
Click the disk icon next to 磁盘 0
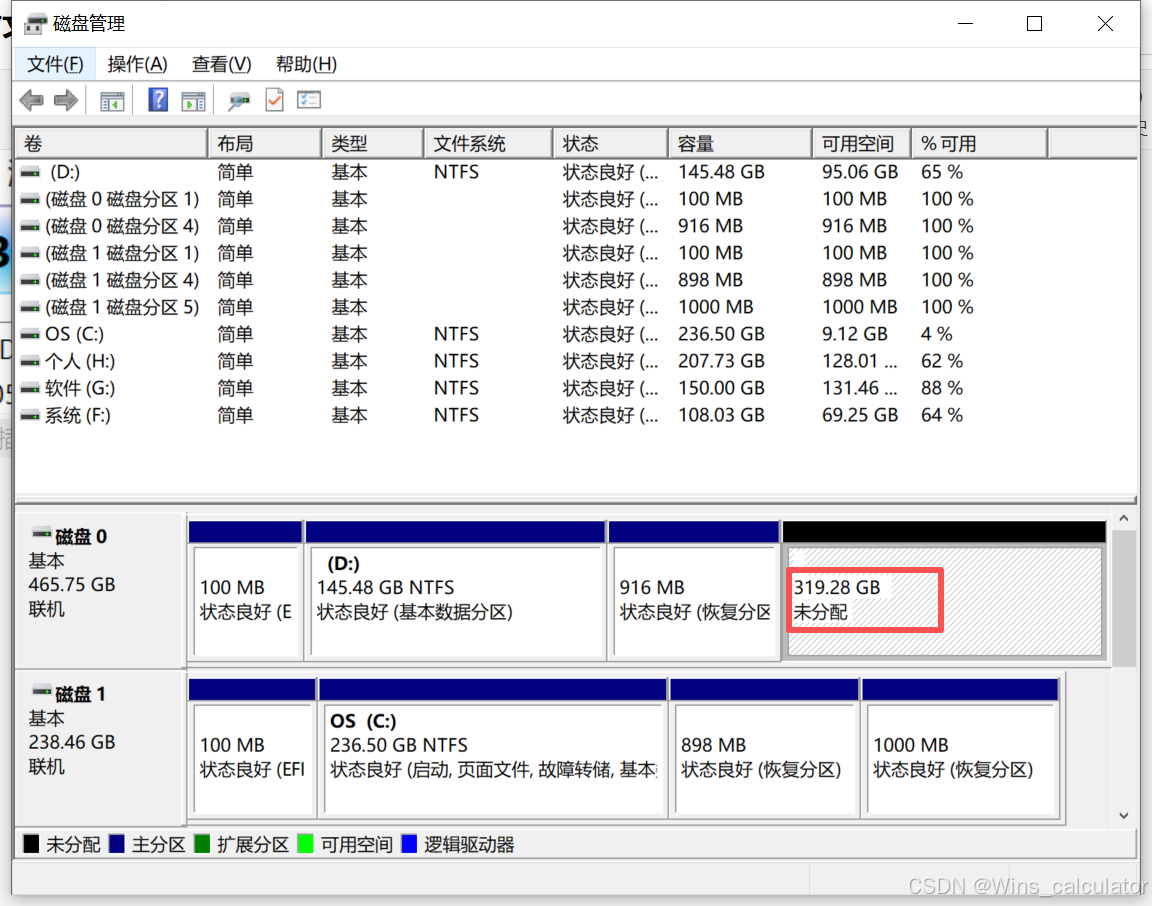tap(41, 533)
